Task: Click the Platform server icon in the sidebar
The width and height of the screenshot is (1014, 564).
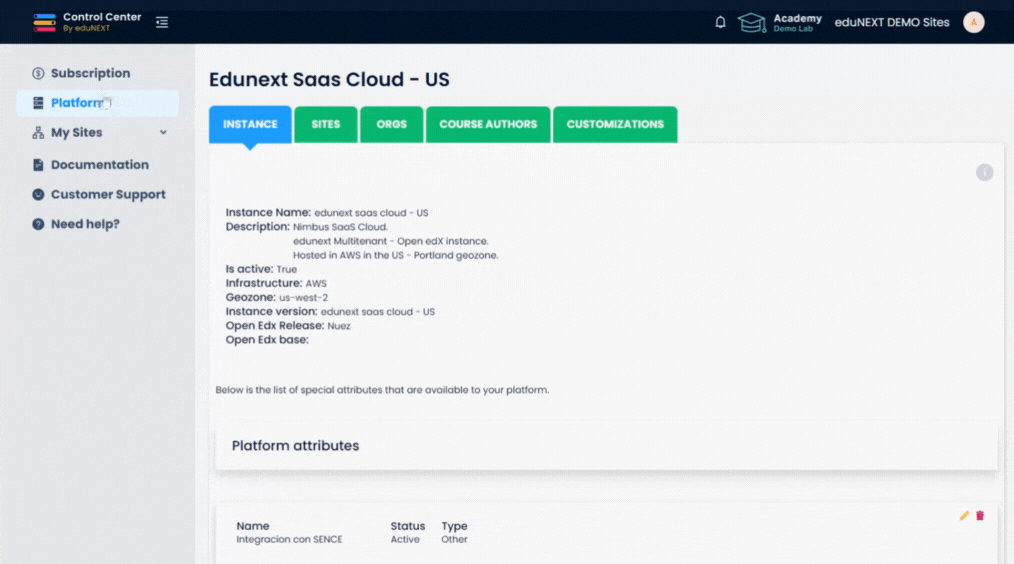Action: click(x=38, y=103)
